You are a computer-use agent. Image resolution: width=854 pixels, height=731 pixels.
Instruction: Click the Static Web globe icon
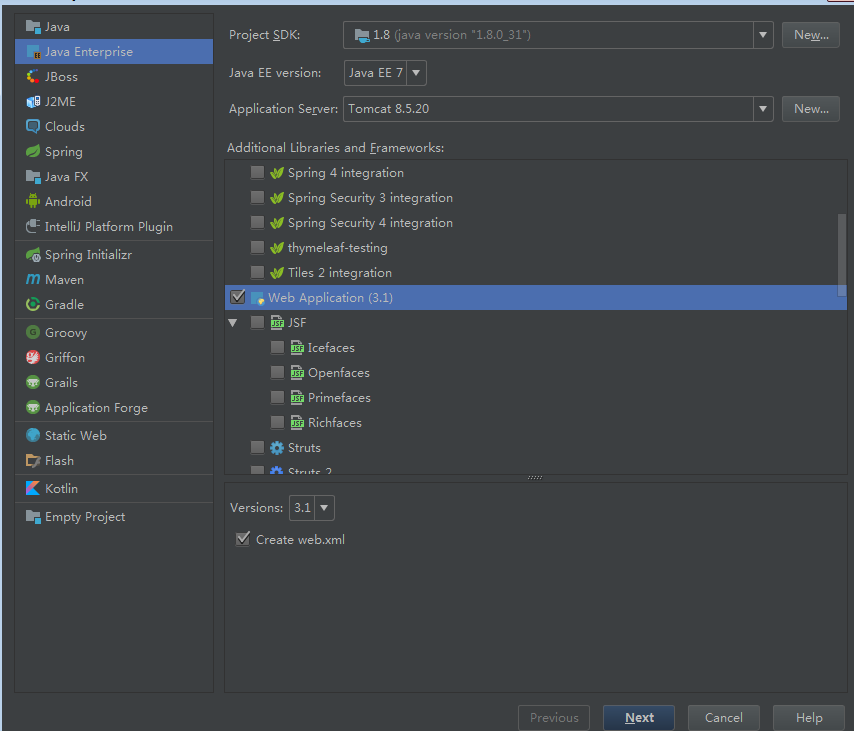tap(33, 435)
